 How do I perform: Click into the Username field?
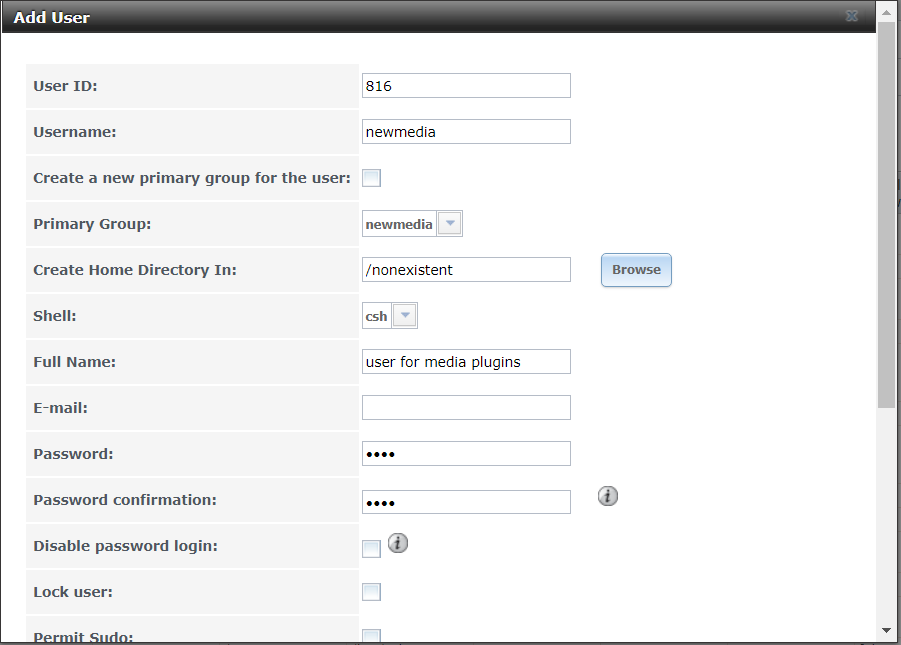(466, 132)
